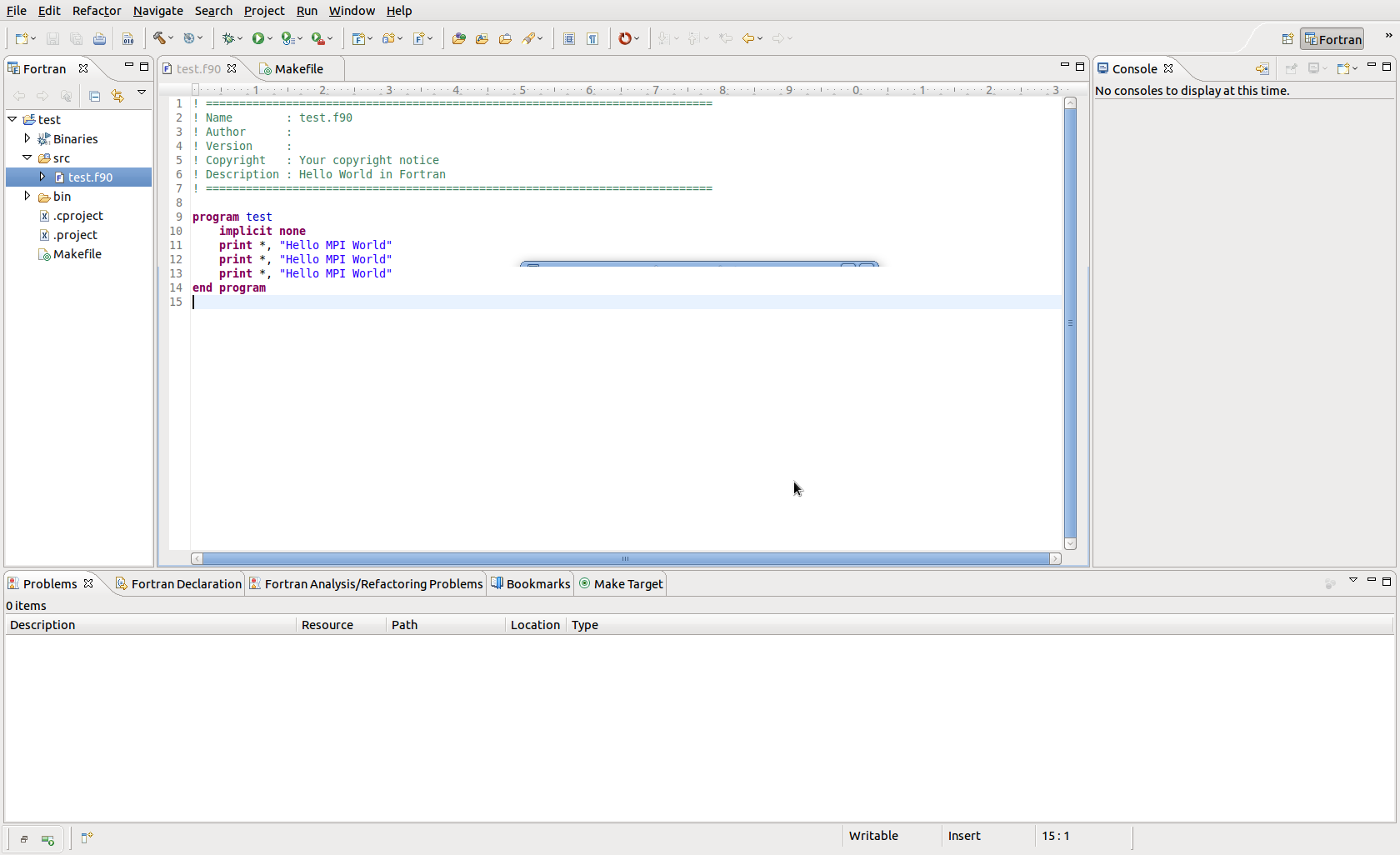Image resolution: width=1400 pixels, height=855 pixels.
Task: Activate the Fortran perspective button
Action: 1333,39
